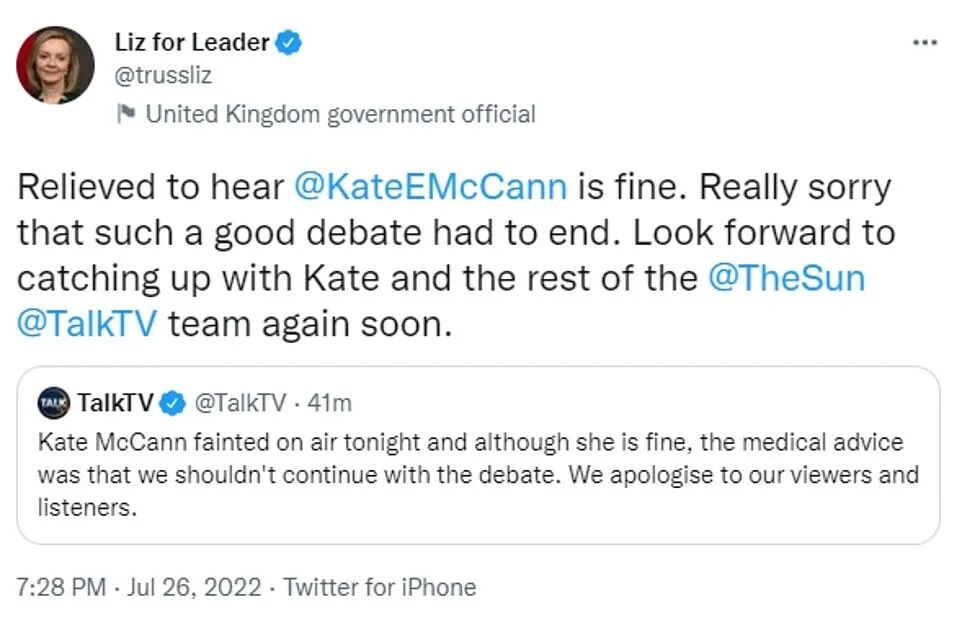Click the TalkTV verified badge in the quoted tweet
Screen dimensions: 962x630
(172, 403)
